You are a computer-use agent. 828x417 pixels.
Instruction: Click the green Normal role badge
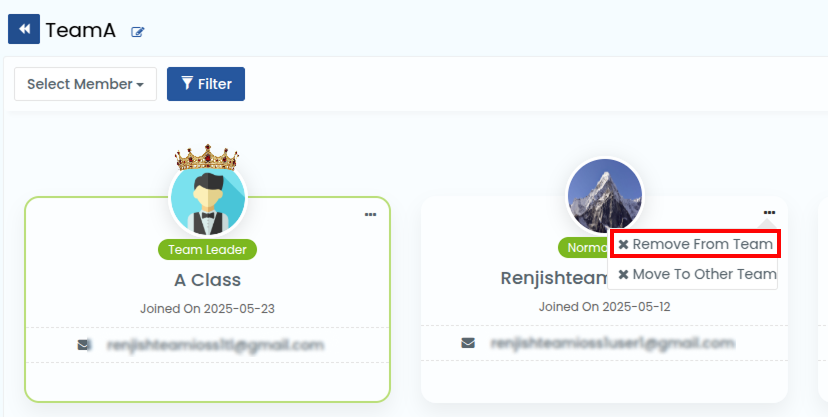point(583,248)
